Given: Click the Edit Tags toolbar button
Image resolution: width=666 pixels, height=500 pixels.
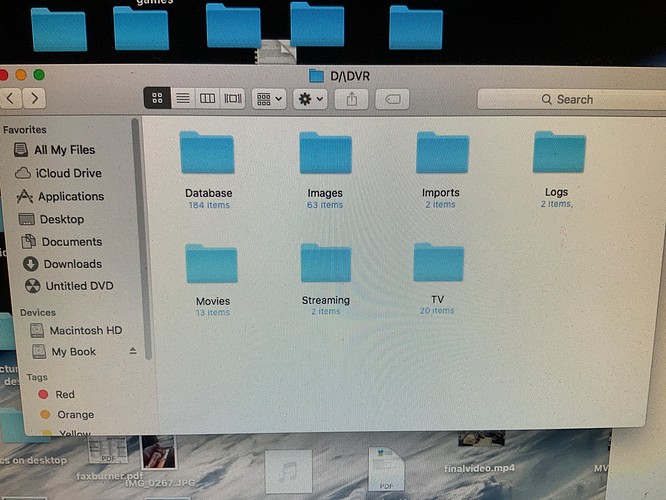Looking at the screenshot, I should click(393, 99).
